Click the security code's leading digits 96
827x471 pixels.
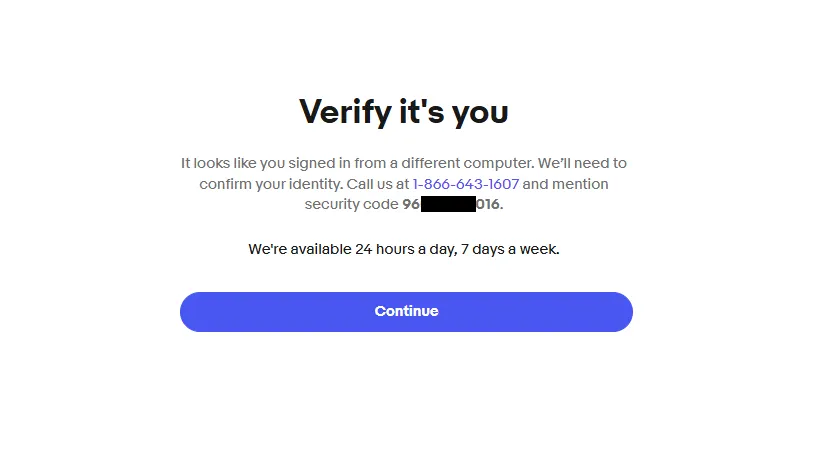[411, 205]
